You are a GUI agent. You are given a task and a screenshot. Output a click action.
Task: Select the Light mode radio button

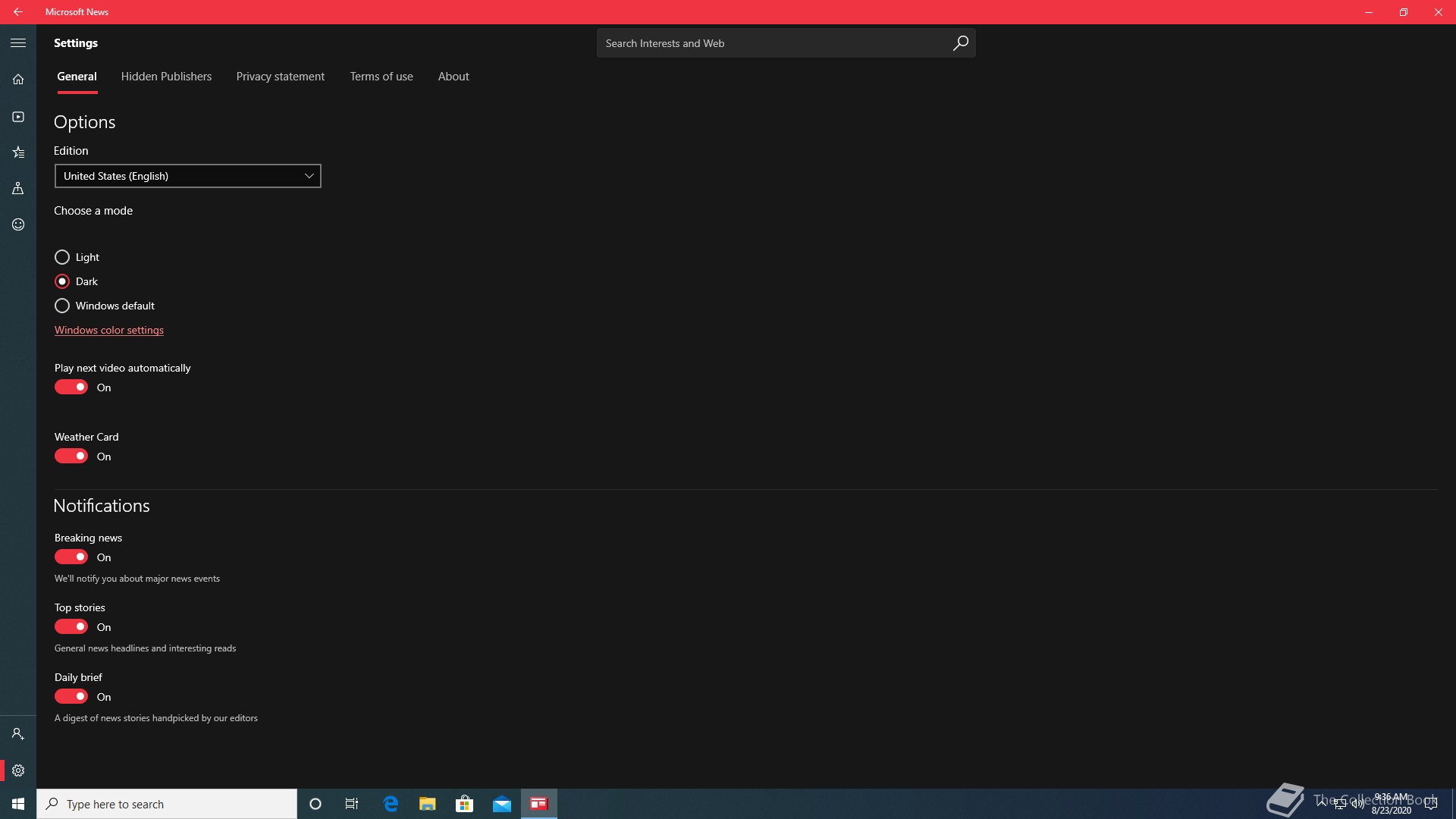62,257
